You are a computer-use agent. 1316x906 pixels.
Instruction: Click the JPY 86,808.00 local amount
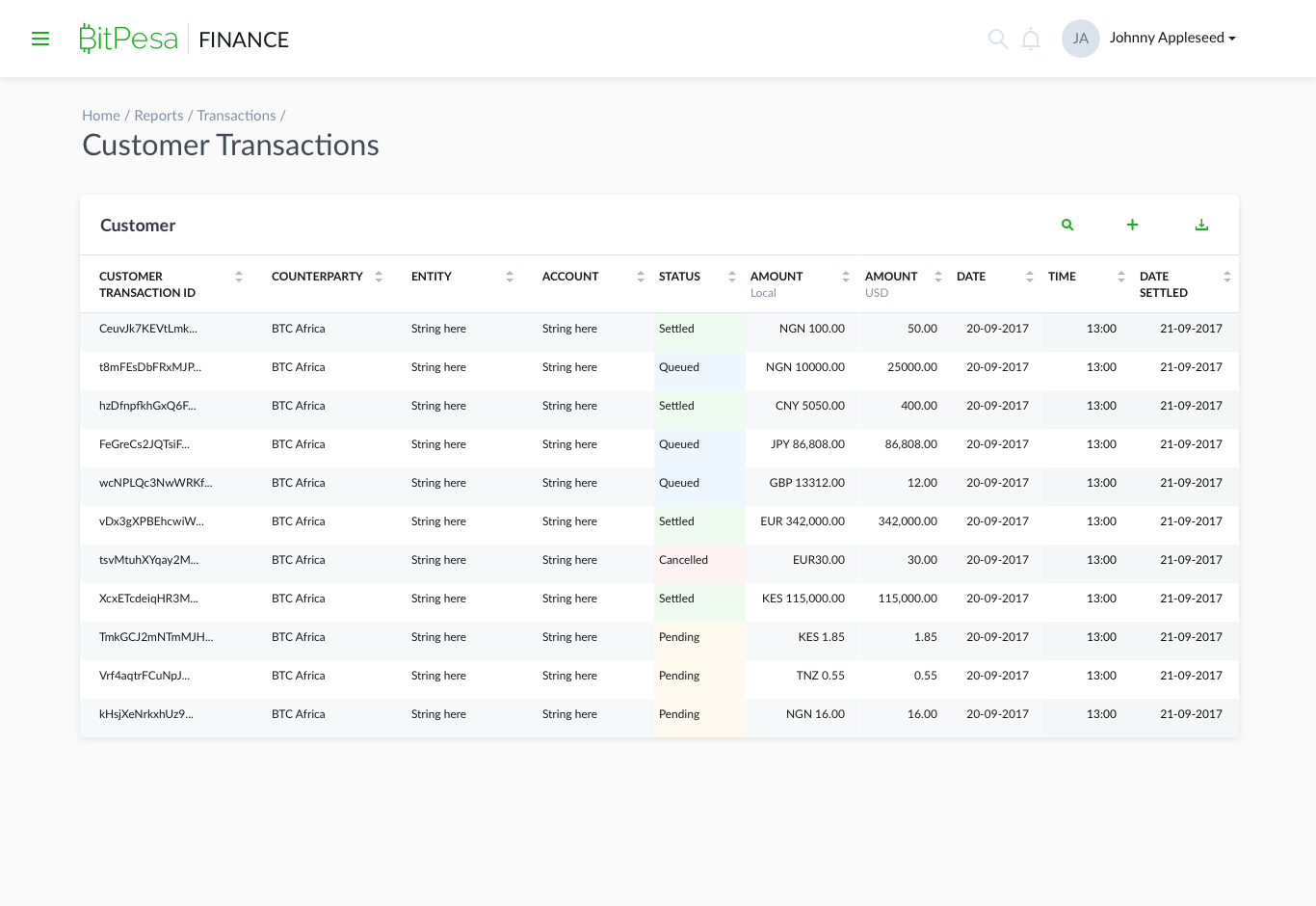click(x=807, y=444)
